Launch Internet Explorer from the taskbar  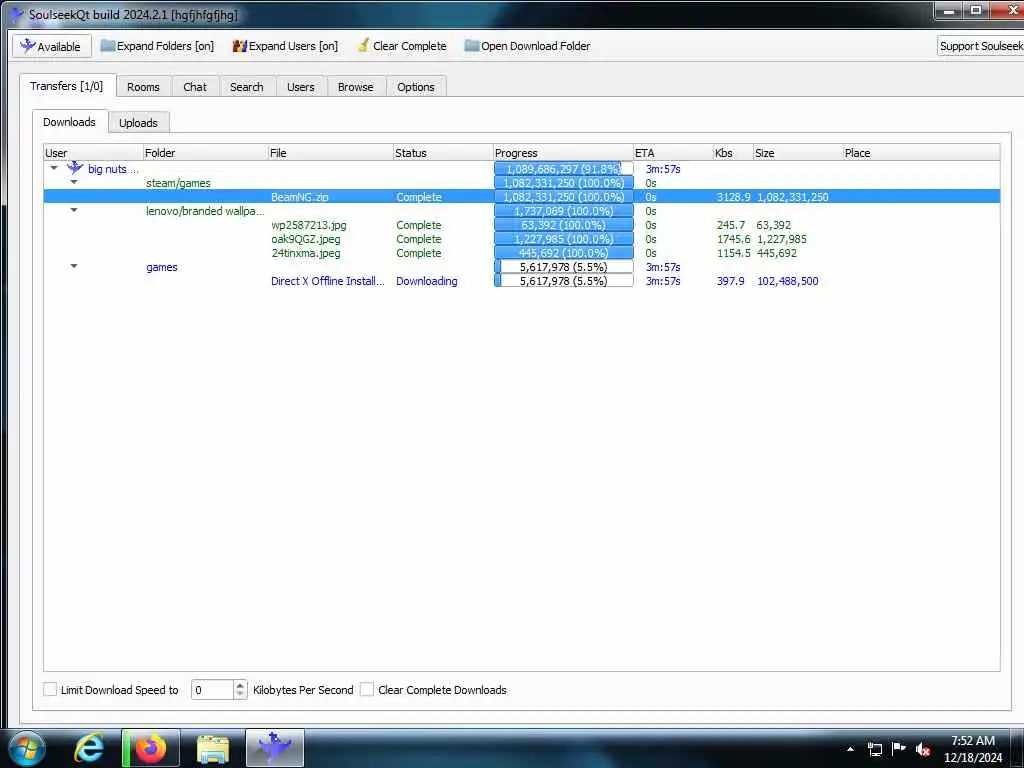(88, 748)
